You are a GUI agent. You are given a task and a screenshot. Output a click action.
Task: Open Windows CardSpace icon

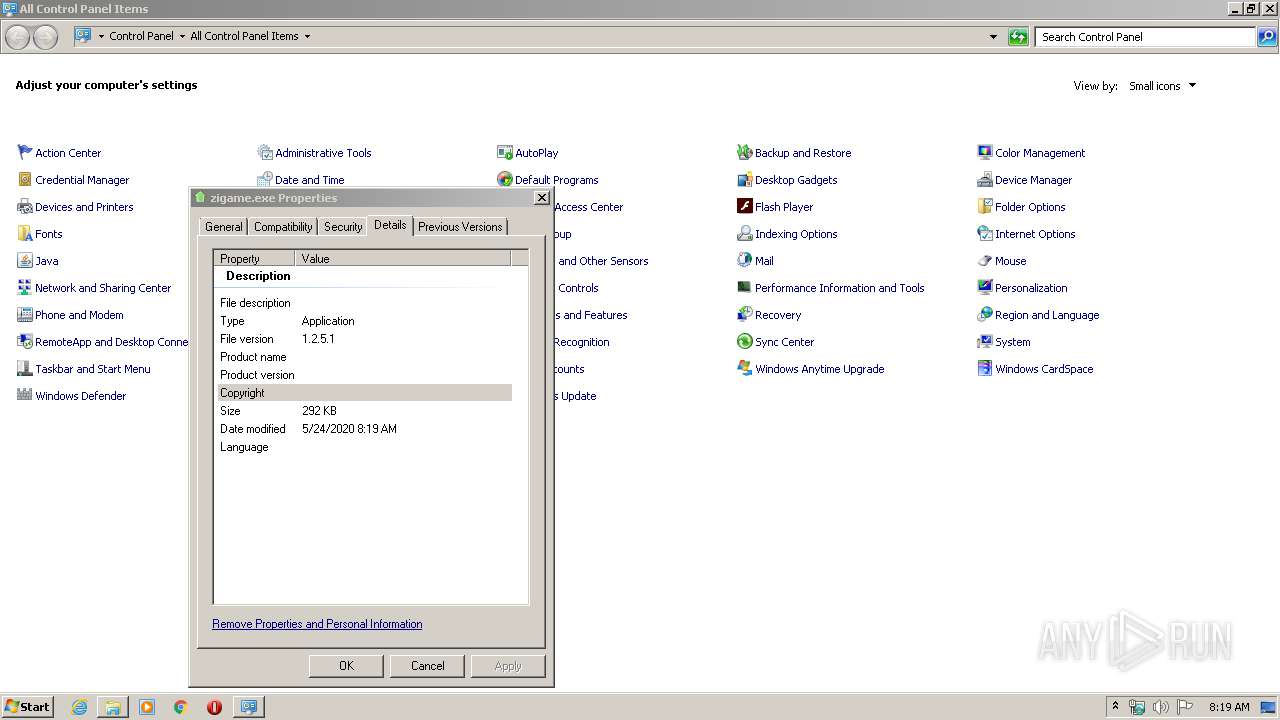[985, 368]
